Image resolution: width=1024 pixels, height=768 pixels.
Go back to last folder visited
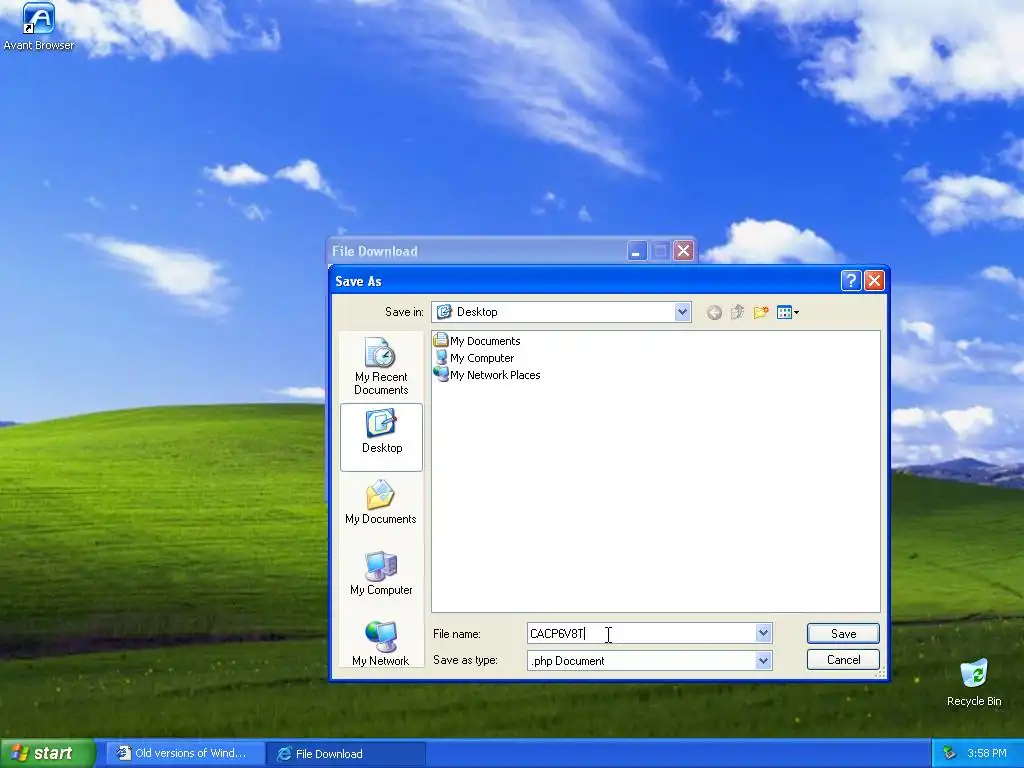tap(714, 313)
